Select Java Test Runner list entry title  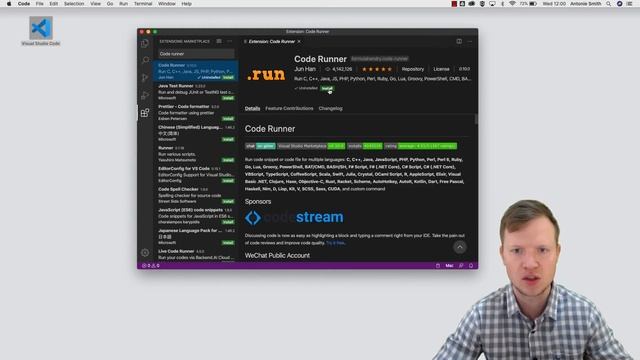pos(176,86)
